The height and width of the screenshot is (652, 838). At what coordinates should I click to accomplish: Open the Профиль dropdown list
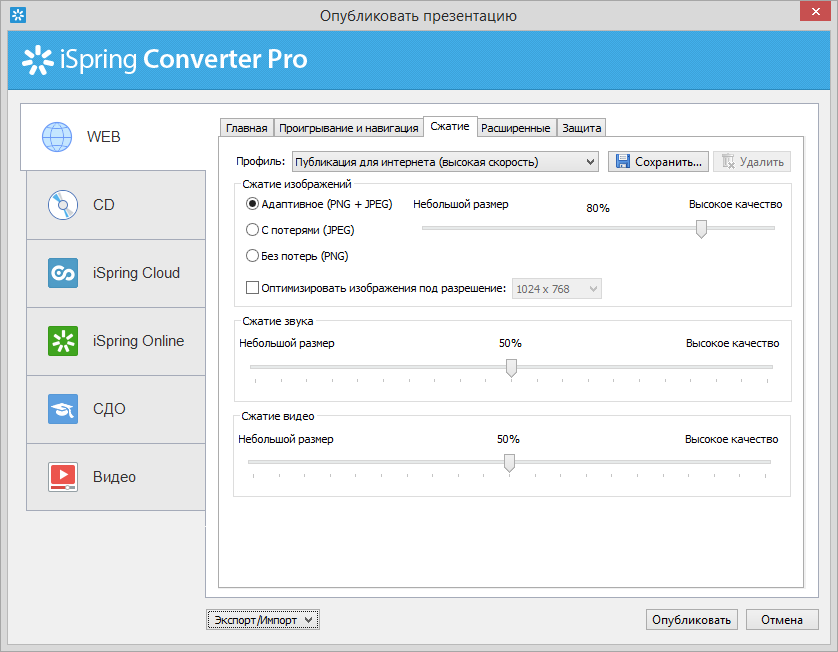445,161
